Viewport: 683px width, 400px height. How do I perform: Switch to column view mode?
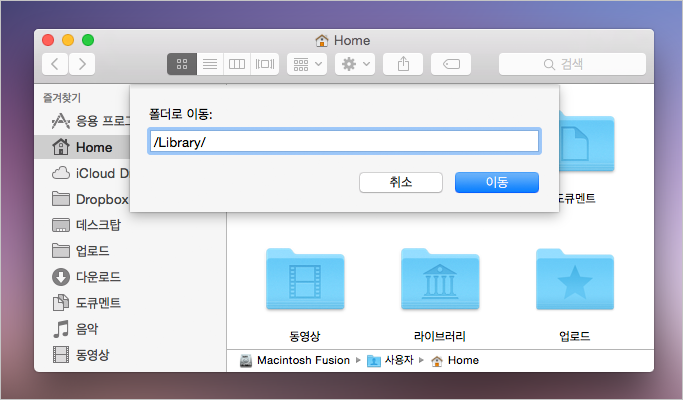237,64
